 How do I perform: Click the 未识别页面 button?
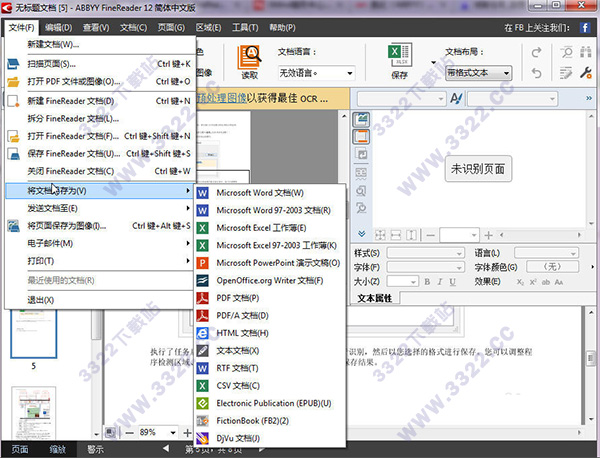[476, 168]
